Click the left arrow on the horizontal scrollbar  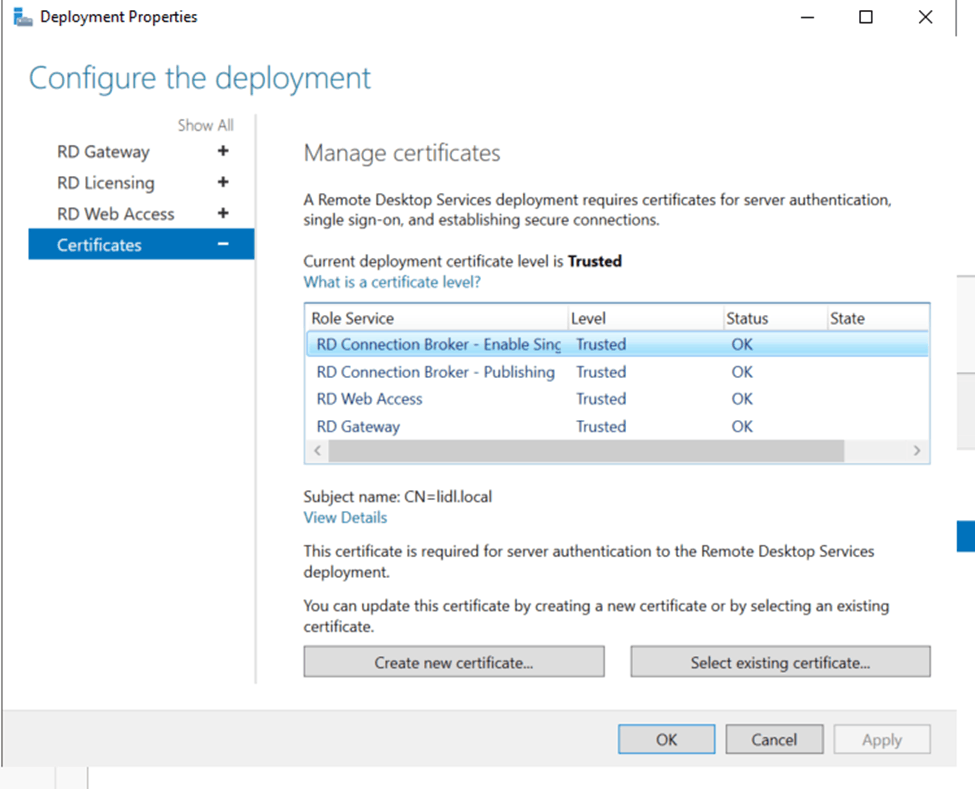316,452
